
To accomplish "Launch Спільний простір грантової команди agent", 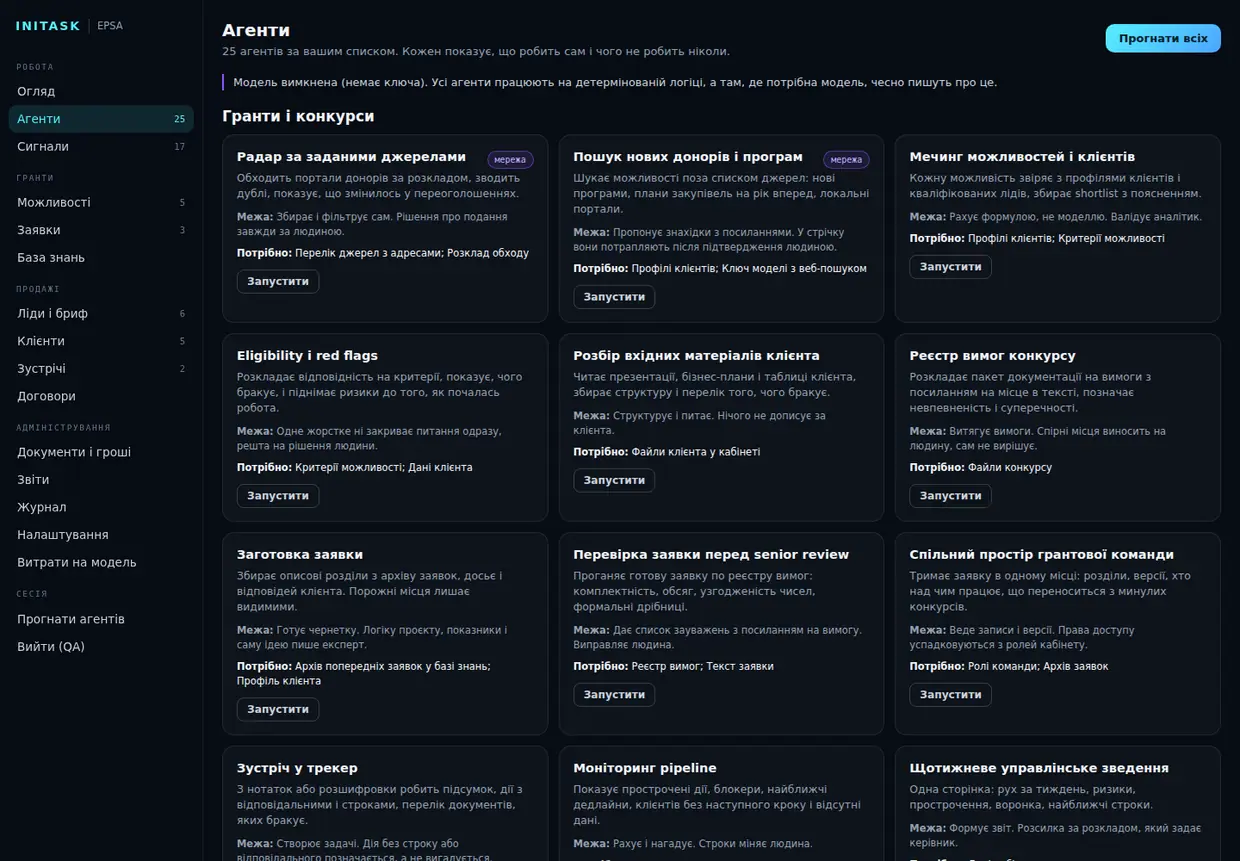I will click(x=950, y=694).
